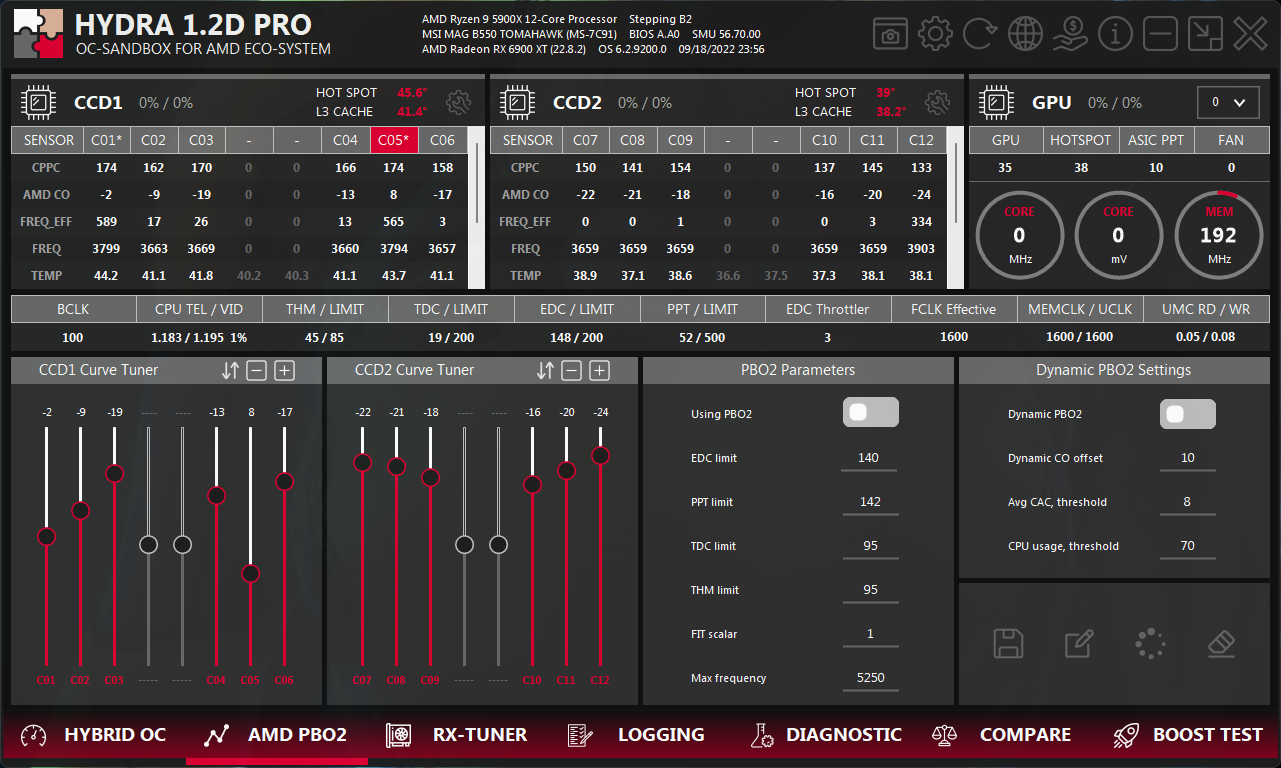Click the MEM 192 MHz gauge
The image size is (1281, 768).
[1219, 236]
